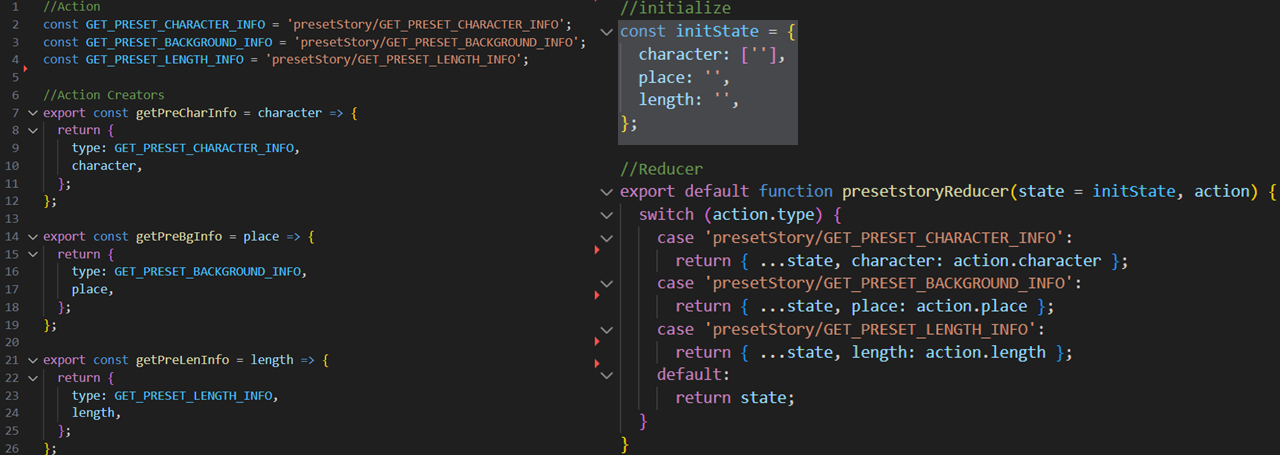Click the character: [''] line in initState

coord(712,54)
